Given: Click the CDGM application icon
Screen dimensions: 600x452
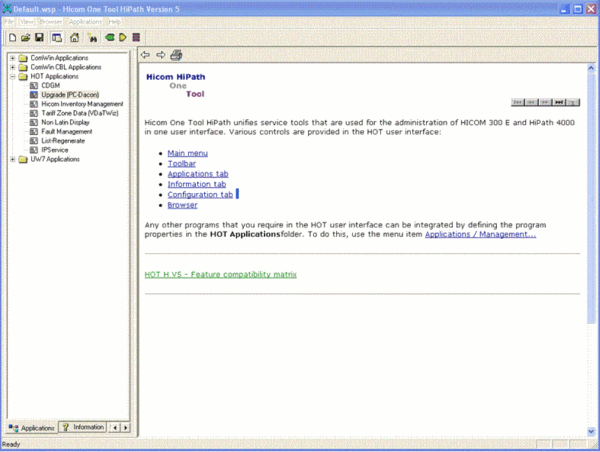Looking at the screenshot, I should [x=34, y=85].
